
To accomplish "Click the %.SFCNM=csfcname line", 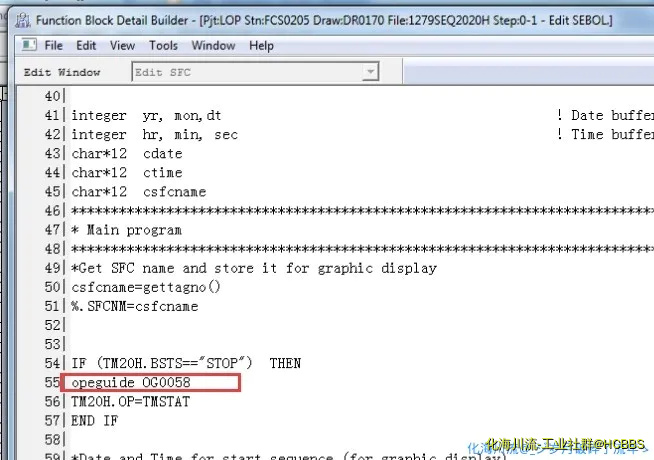I will pos(135,307).
